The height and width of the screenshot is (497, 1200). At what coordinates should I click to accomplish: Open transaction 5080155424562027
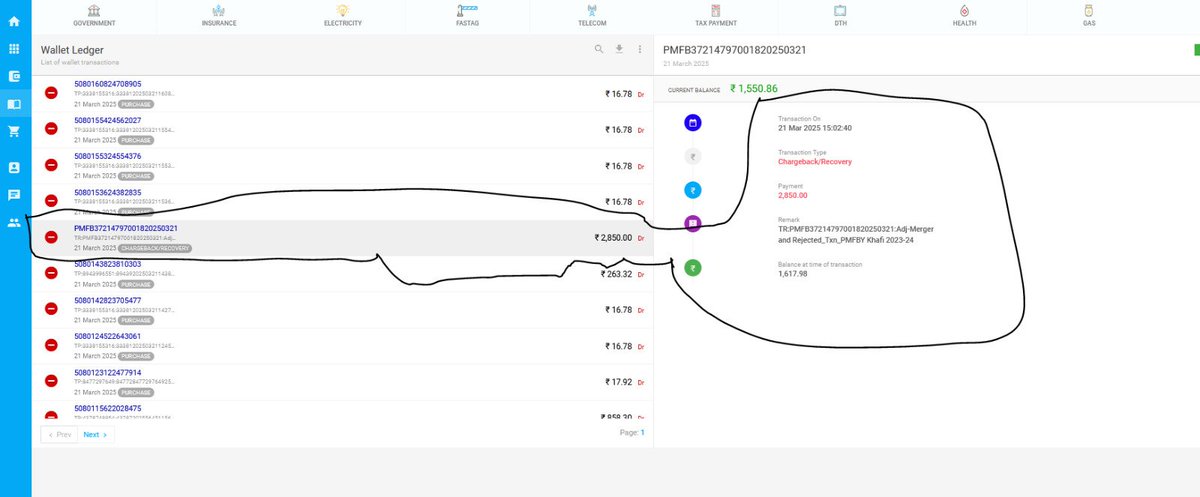(108, 120)
